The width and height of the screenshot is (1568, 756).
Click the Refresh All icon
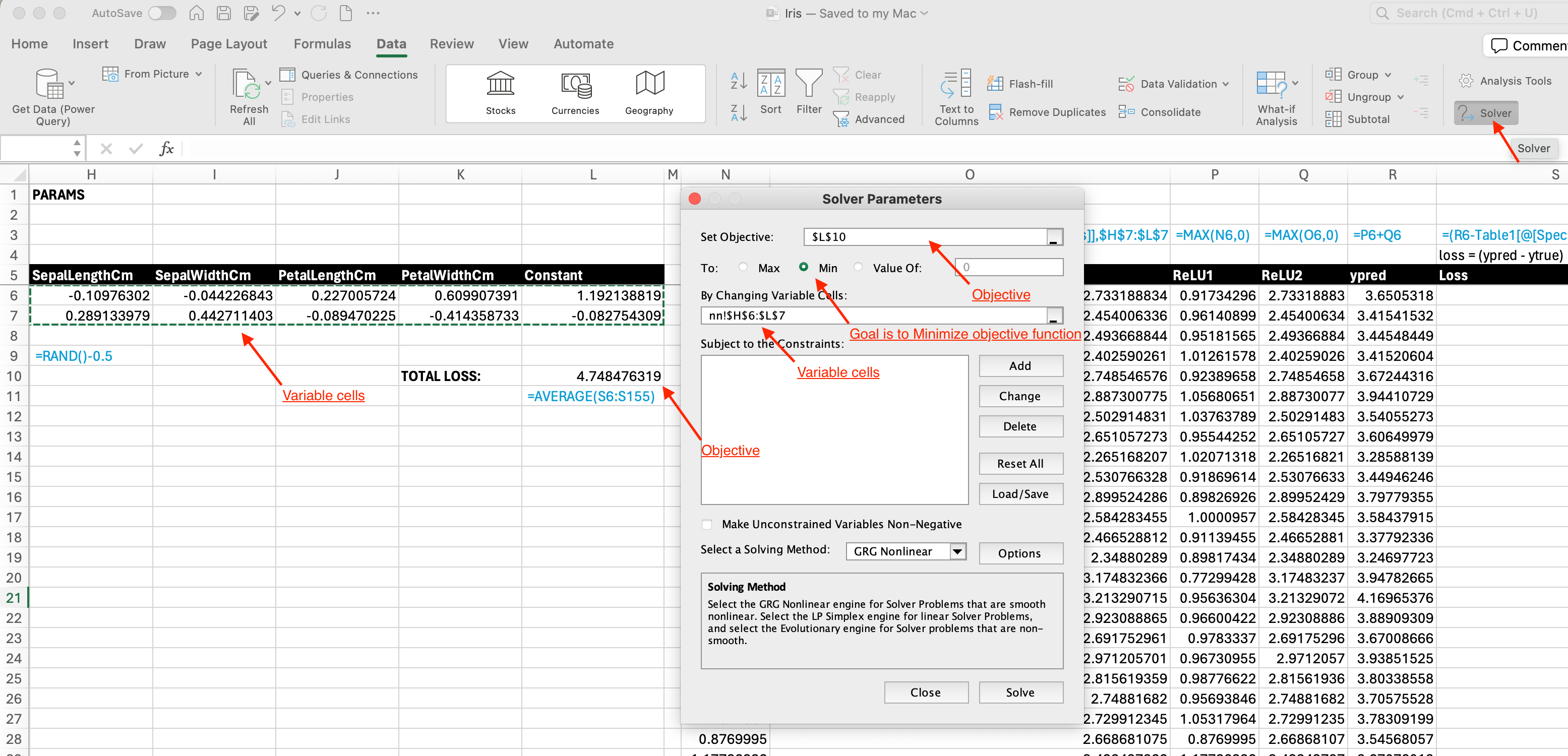246,84
